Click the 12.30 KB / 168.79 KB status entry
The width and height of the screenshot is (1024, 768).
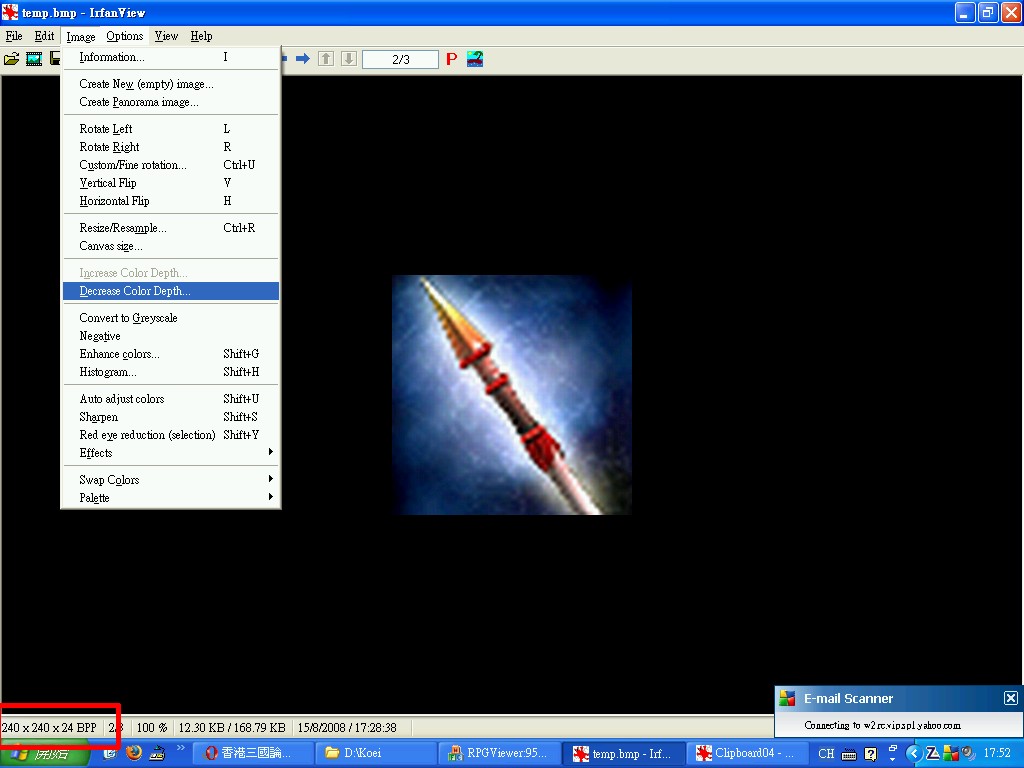point(232,728)
